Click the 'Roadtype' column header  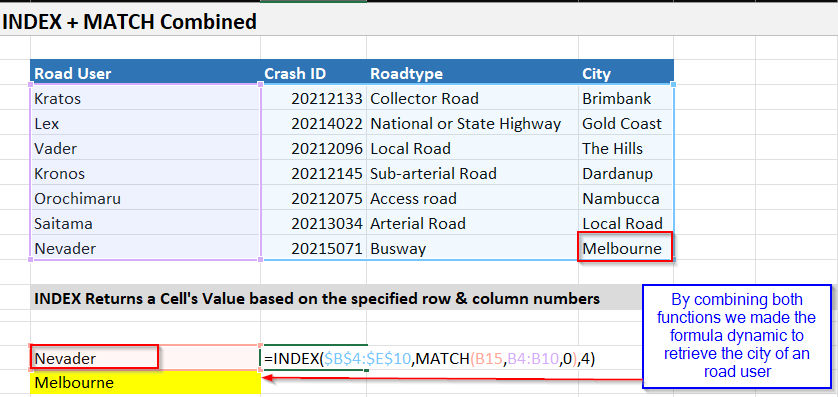(x=472, y=73)
